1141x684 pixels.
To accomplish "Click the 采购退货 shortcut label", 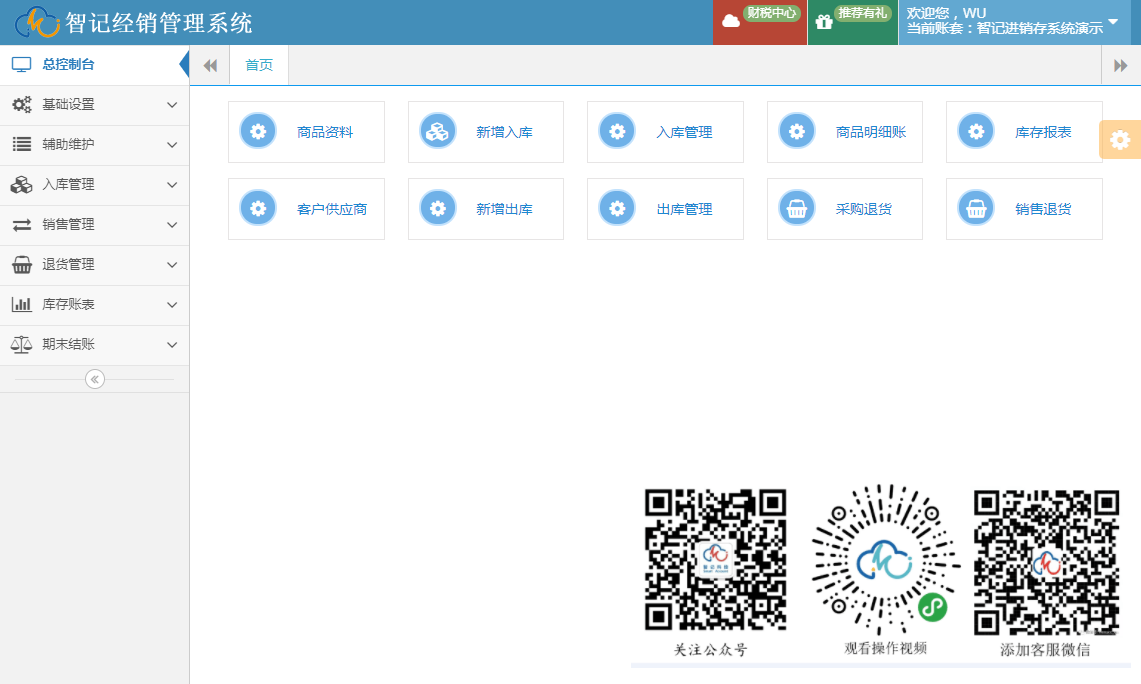I will pyautogui.click(x=864, y=210).
